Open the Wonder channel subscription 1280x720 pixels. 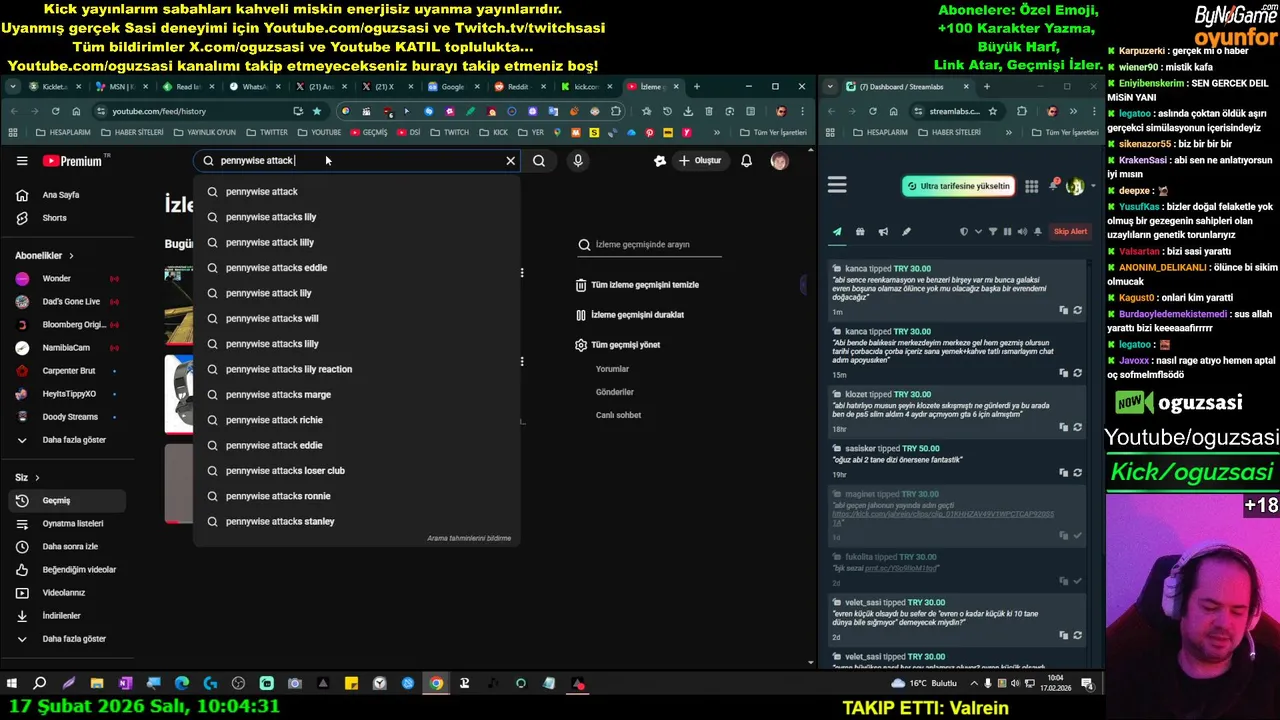pos(65,278)
